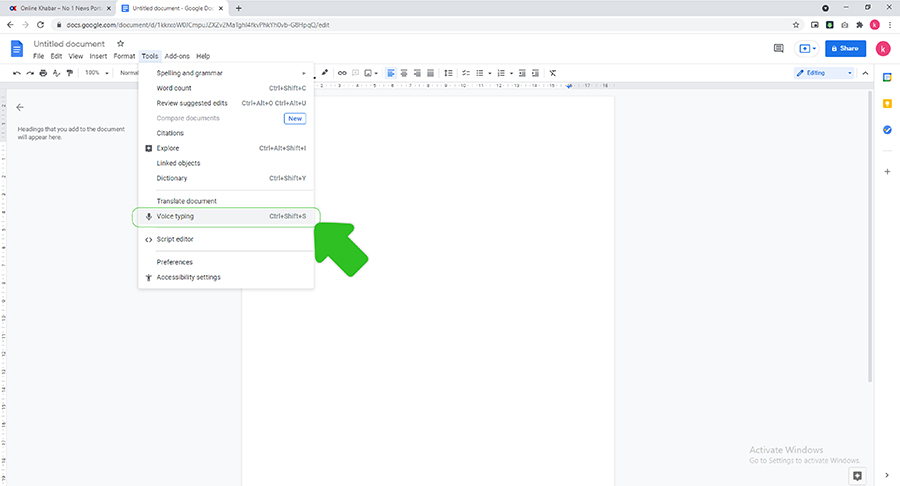Viewport: 900px width, 486px height.
Task: Open the Help menu
Action: pos(203,56)
